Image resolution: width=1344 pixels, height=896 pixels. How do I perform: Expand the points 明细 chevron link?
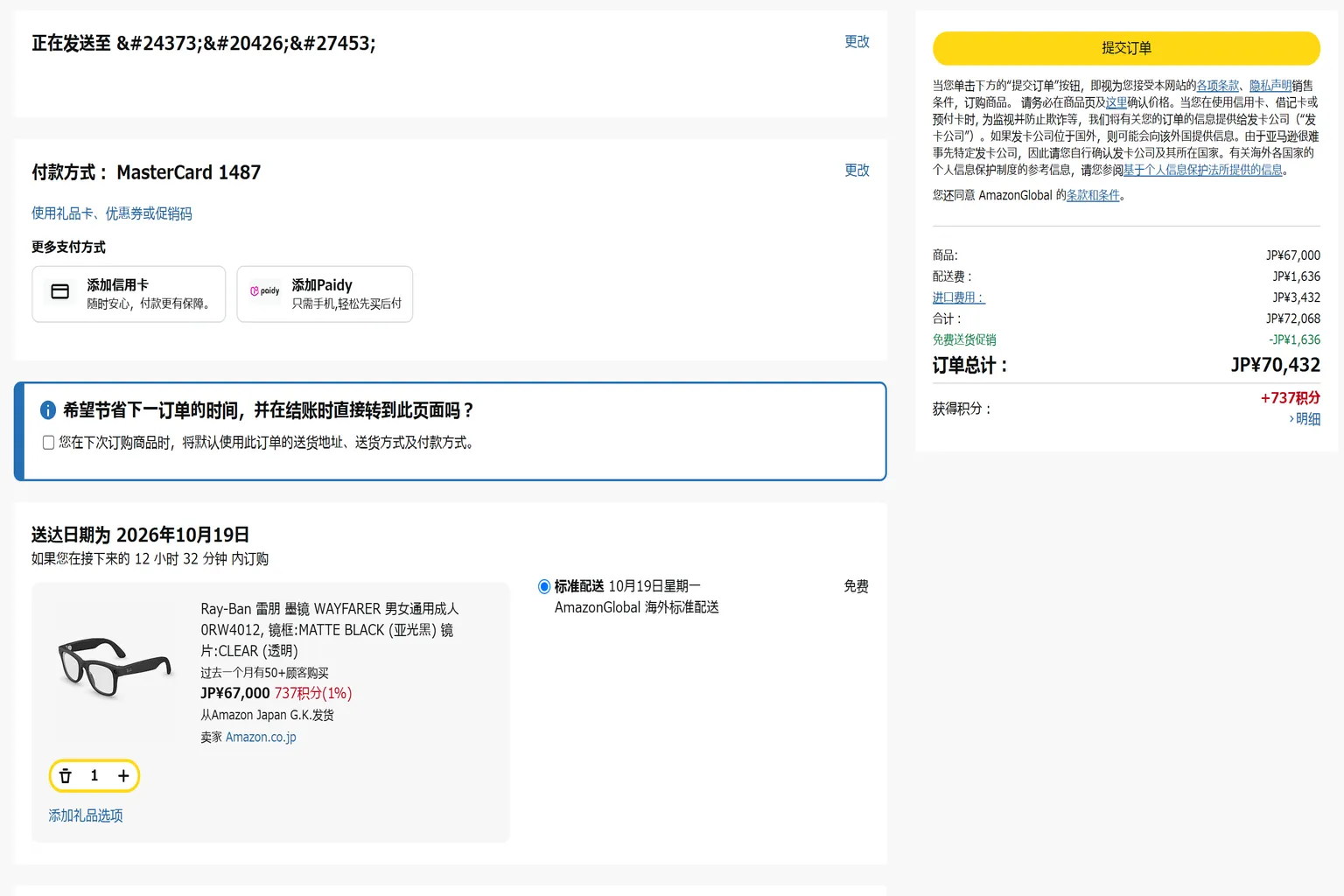(x=1305, y=419)
